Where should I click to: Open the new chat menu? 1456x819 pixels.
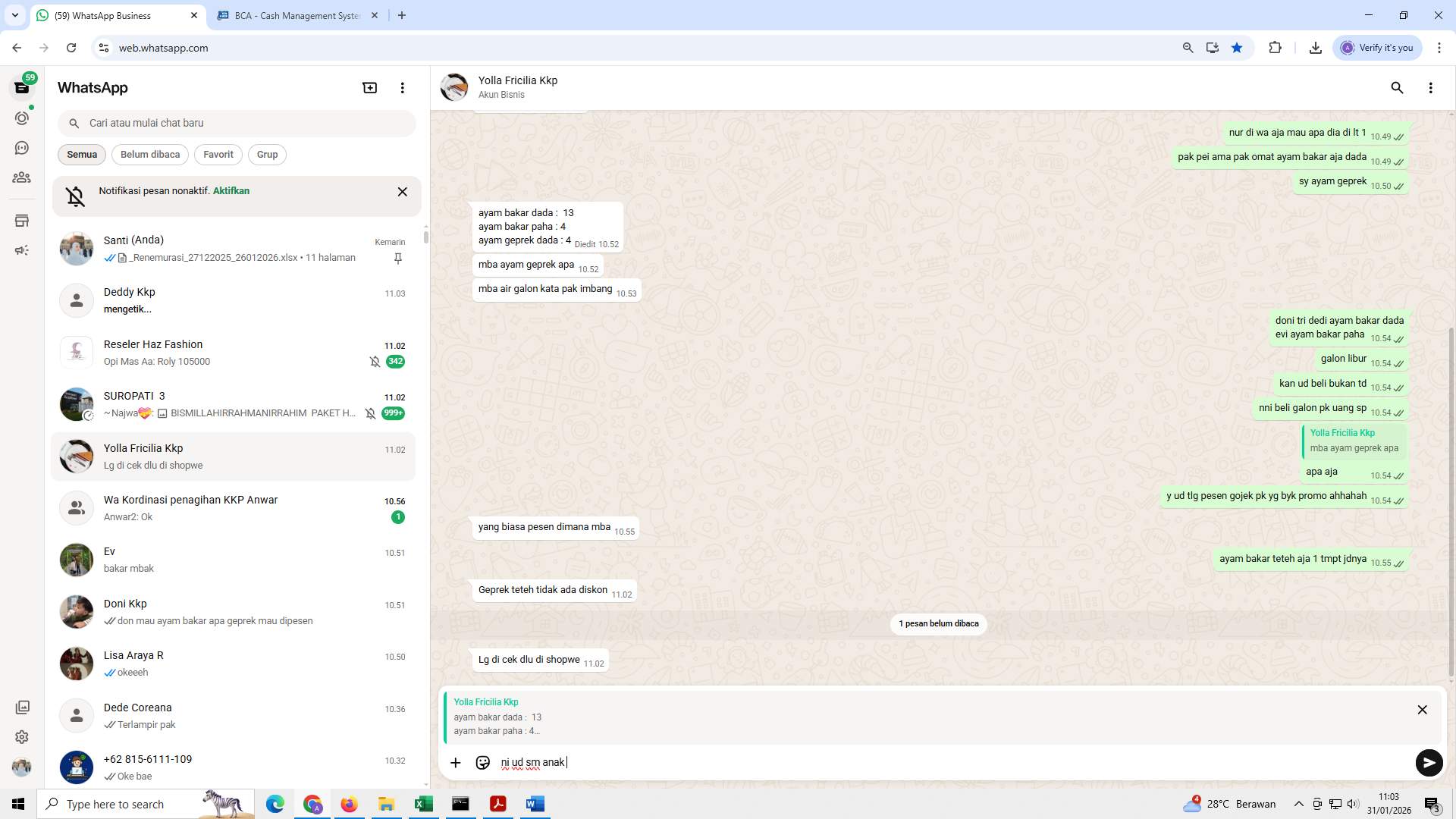[369, 87]
